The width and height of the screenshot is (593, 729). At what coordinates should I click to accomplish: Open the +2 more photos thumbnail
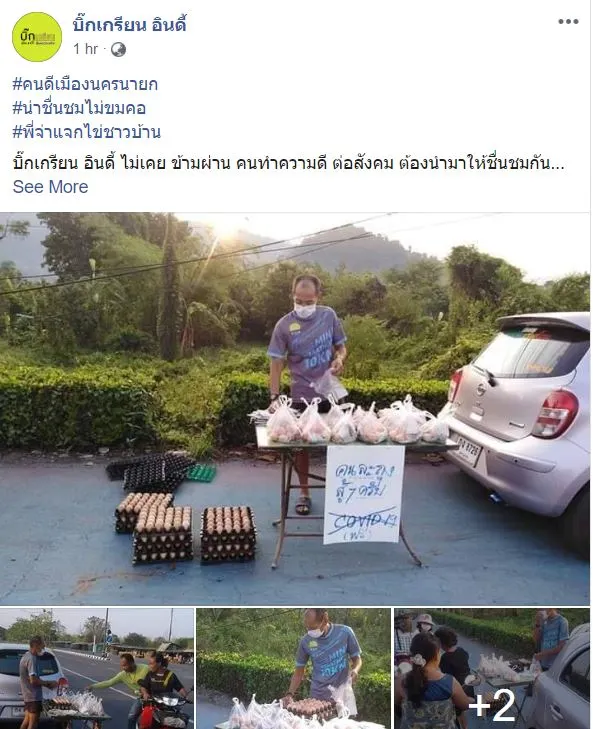click(x=492, y=669)
